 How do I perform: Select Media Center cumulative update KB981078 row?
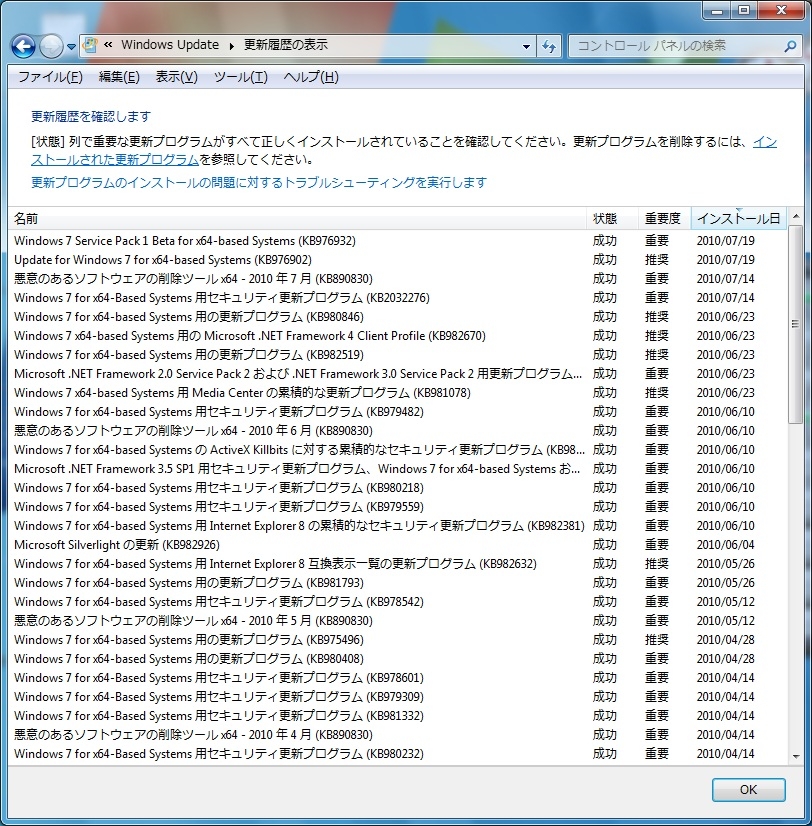(398, 392)
